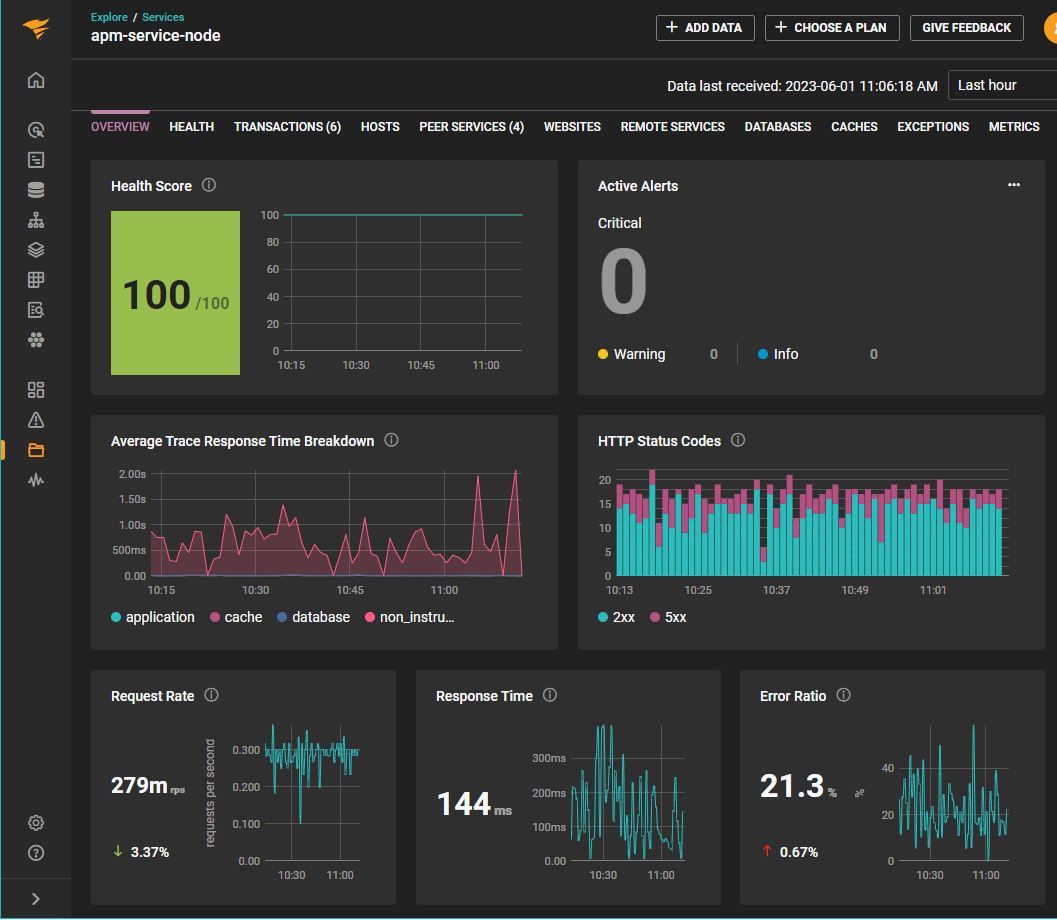
Task: Open the Home icon in sidebar
Action: click(36, 79)
